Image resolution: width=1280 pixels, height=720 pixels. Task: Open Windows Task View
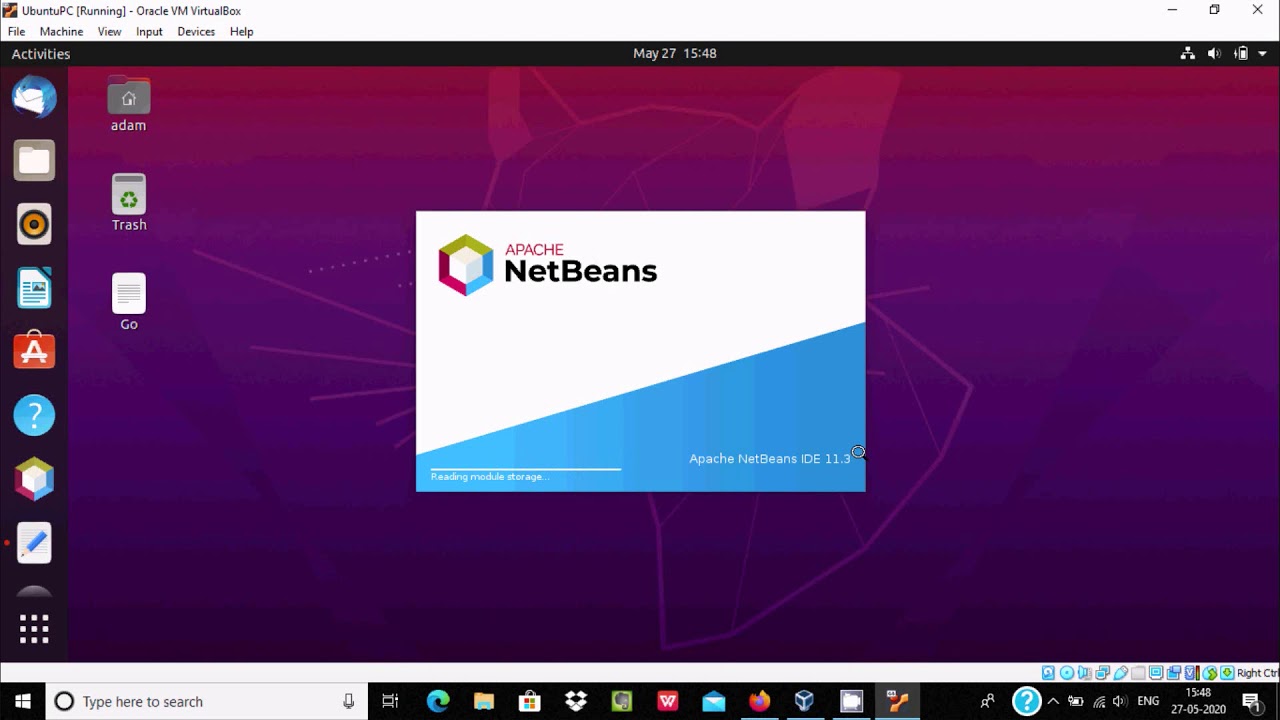(391, 701)
